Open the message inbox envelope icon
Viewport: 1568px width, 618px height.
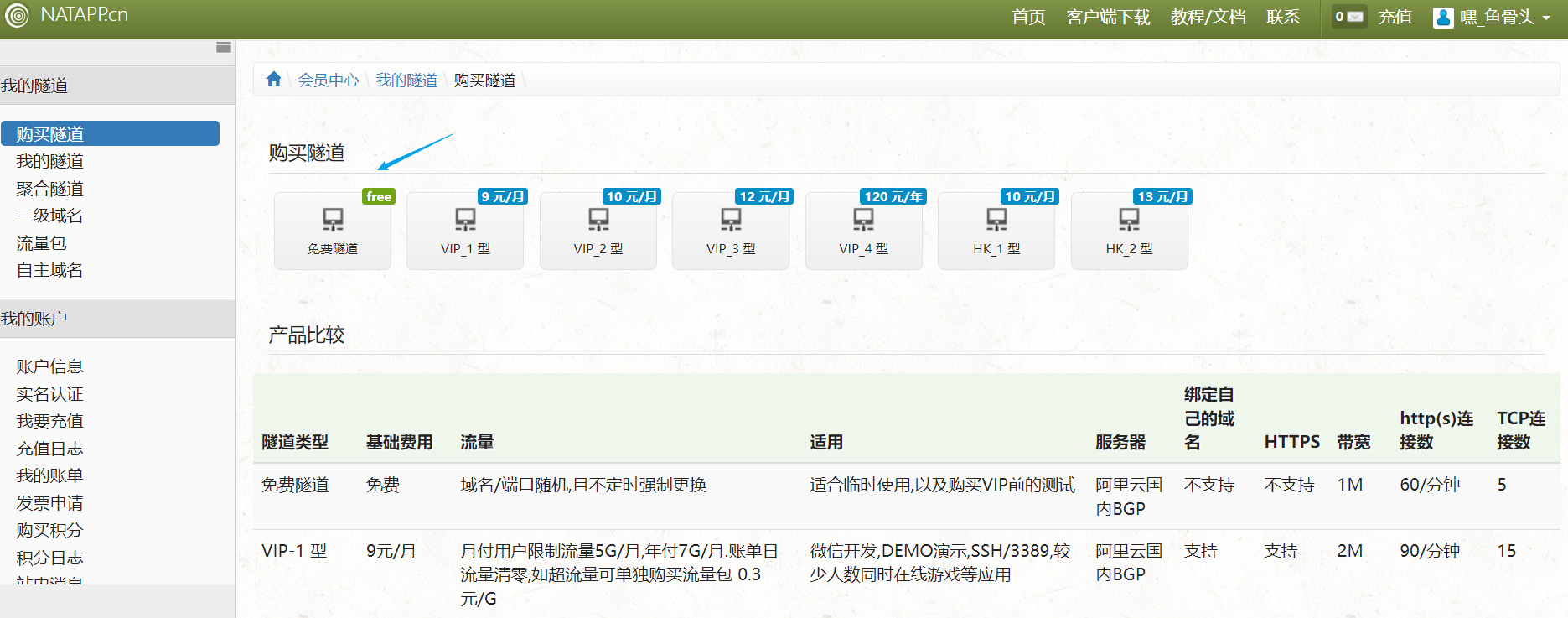pyautogui.click(x=1349, y=17)
